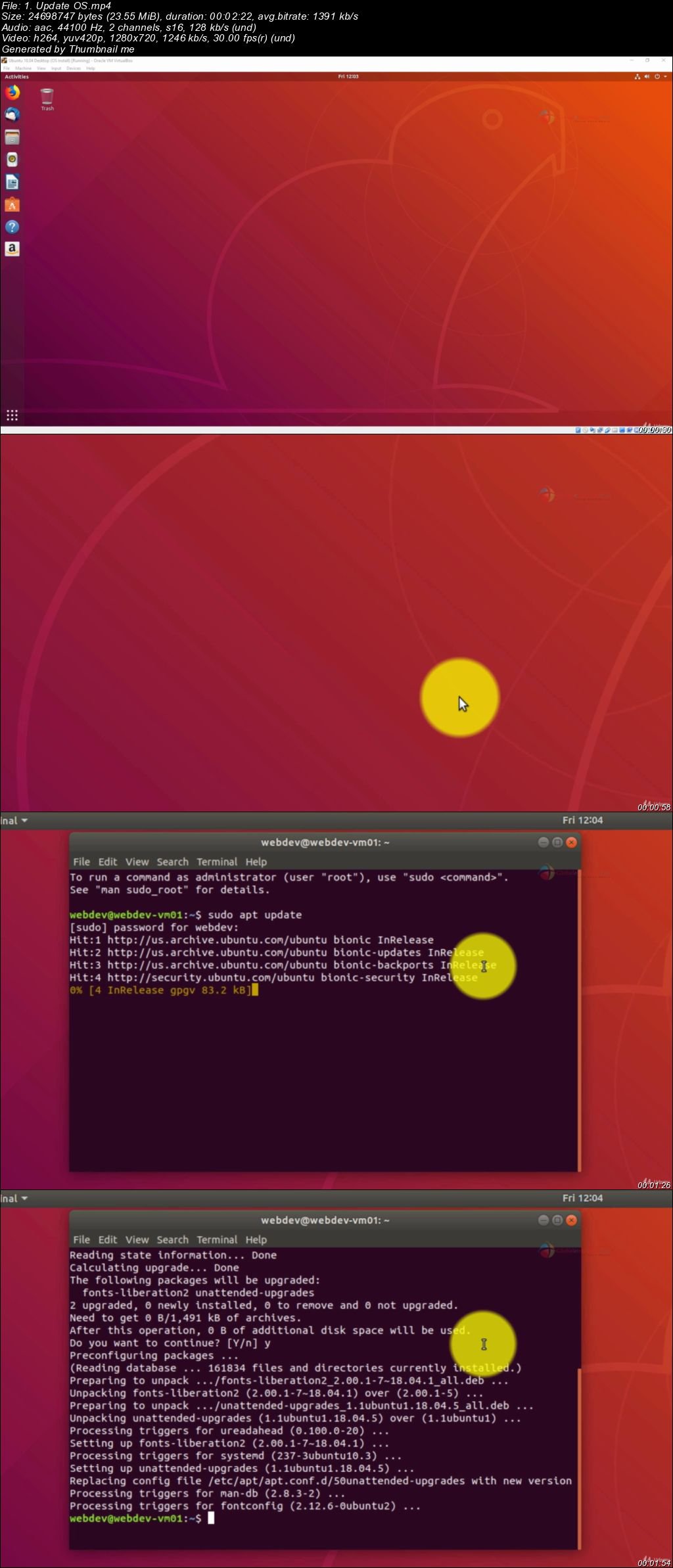Open LibreOffice Writer from the dock

coord(12,182)
